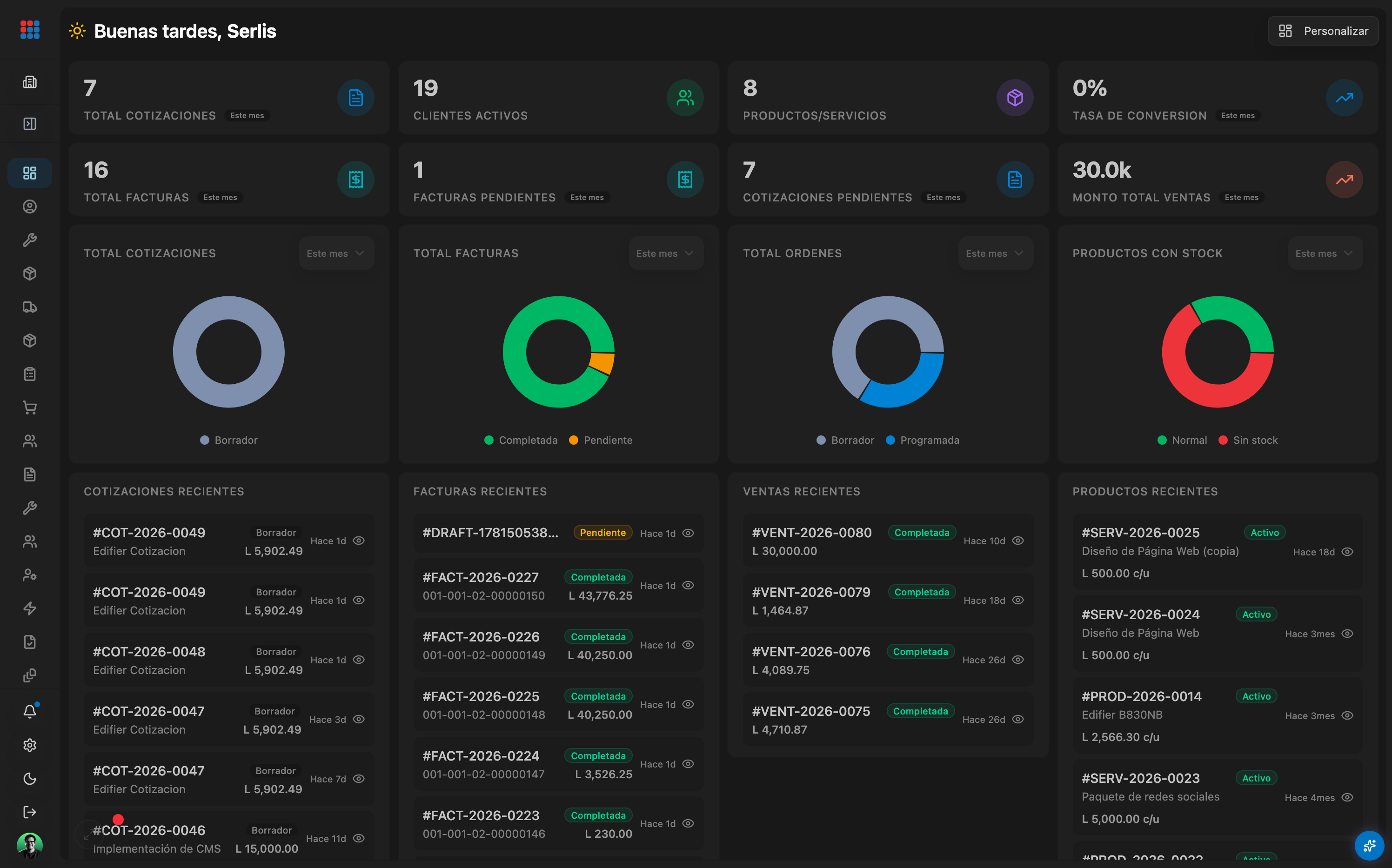
Task: Click the Monto Total Ventas stat card
Action: click(x=1218, y=180)
